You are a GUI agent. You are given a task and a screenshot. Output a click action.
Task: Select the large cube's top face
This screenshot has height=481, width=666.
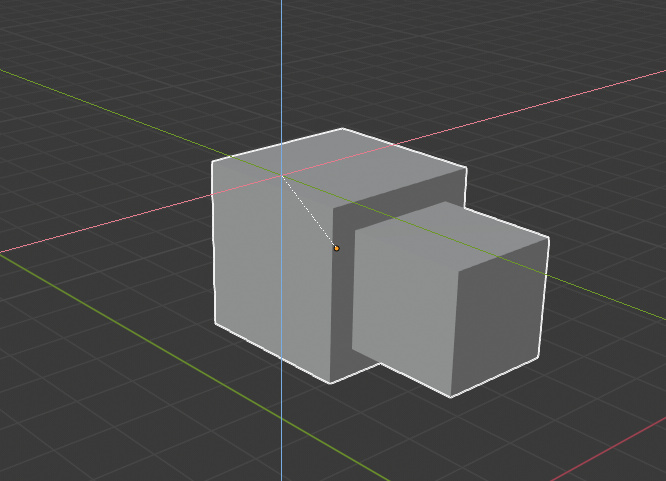340,168
